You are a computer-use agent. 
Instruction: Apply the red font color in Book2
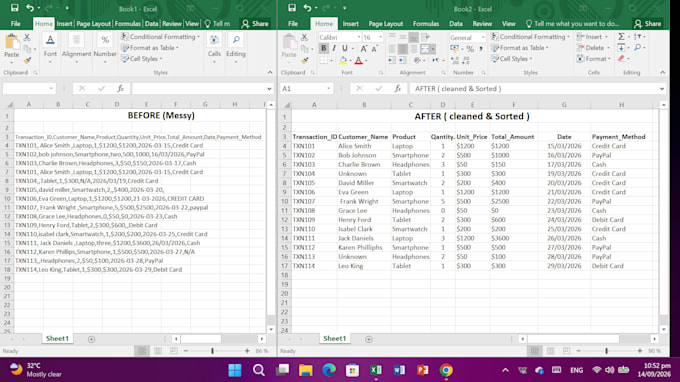pos(359,60)
